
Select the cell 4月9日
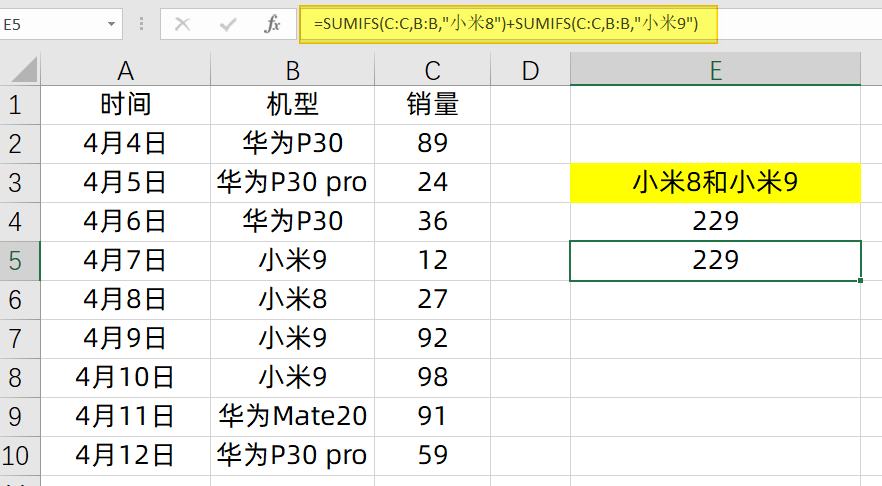click(x=125, y=338)
